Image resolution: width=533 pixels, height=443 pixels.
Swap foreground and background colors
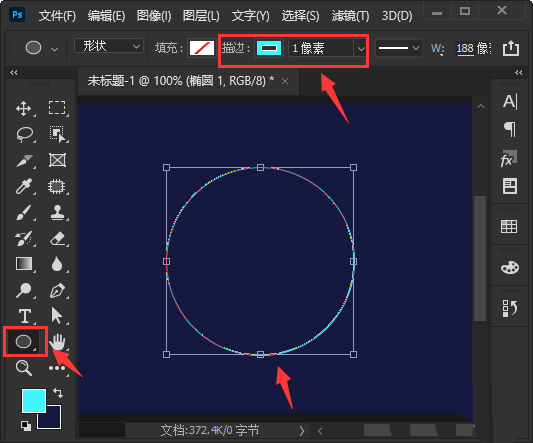(58, 393)
